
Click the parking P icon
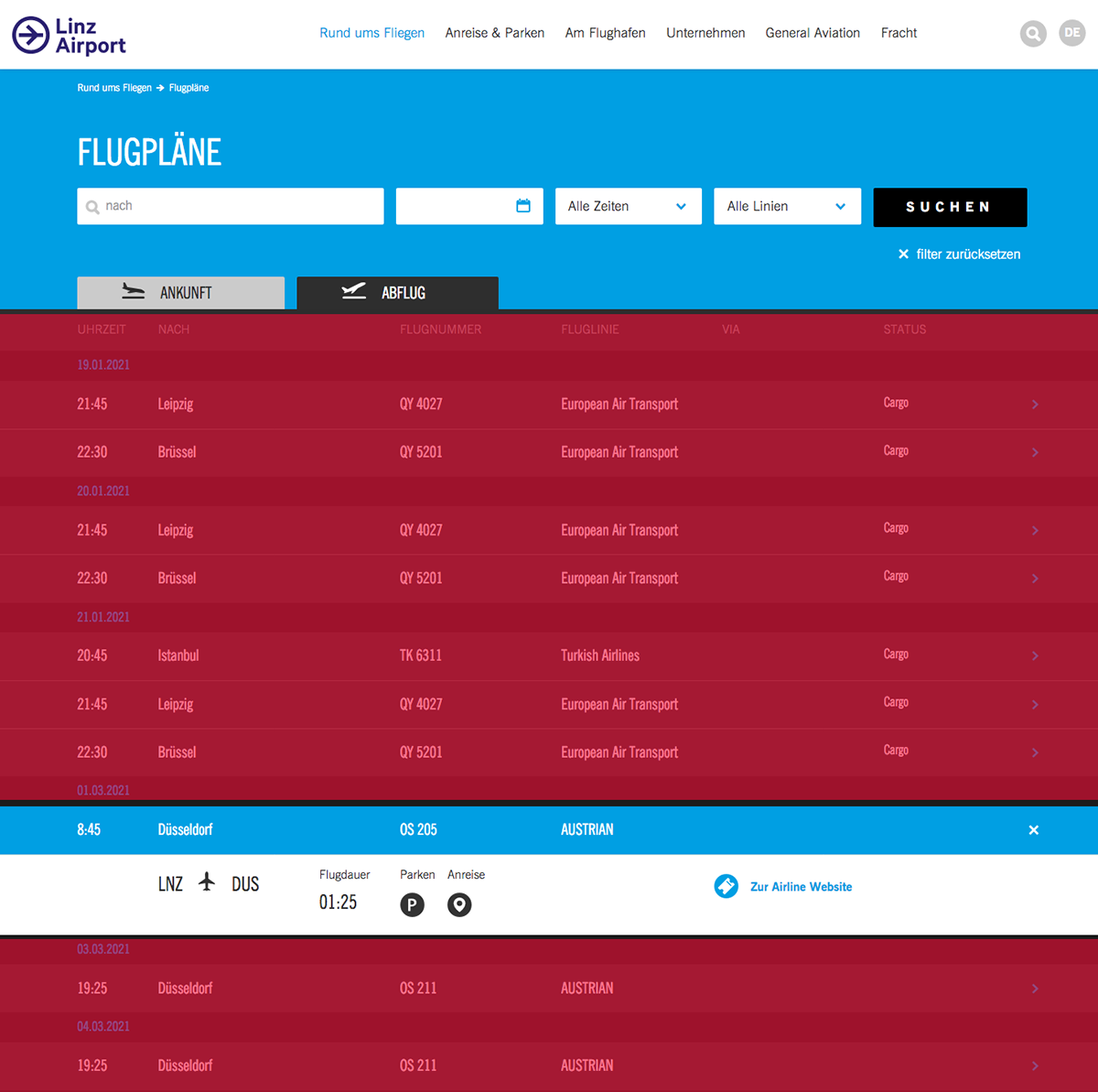[x=412, y=905]
